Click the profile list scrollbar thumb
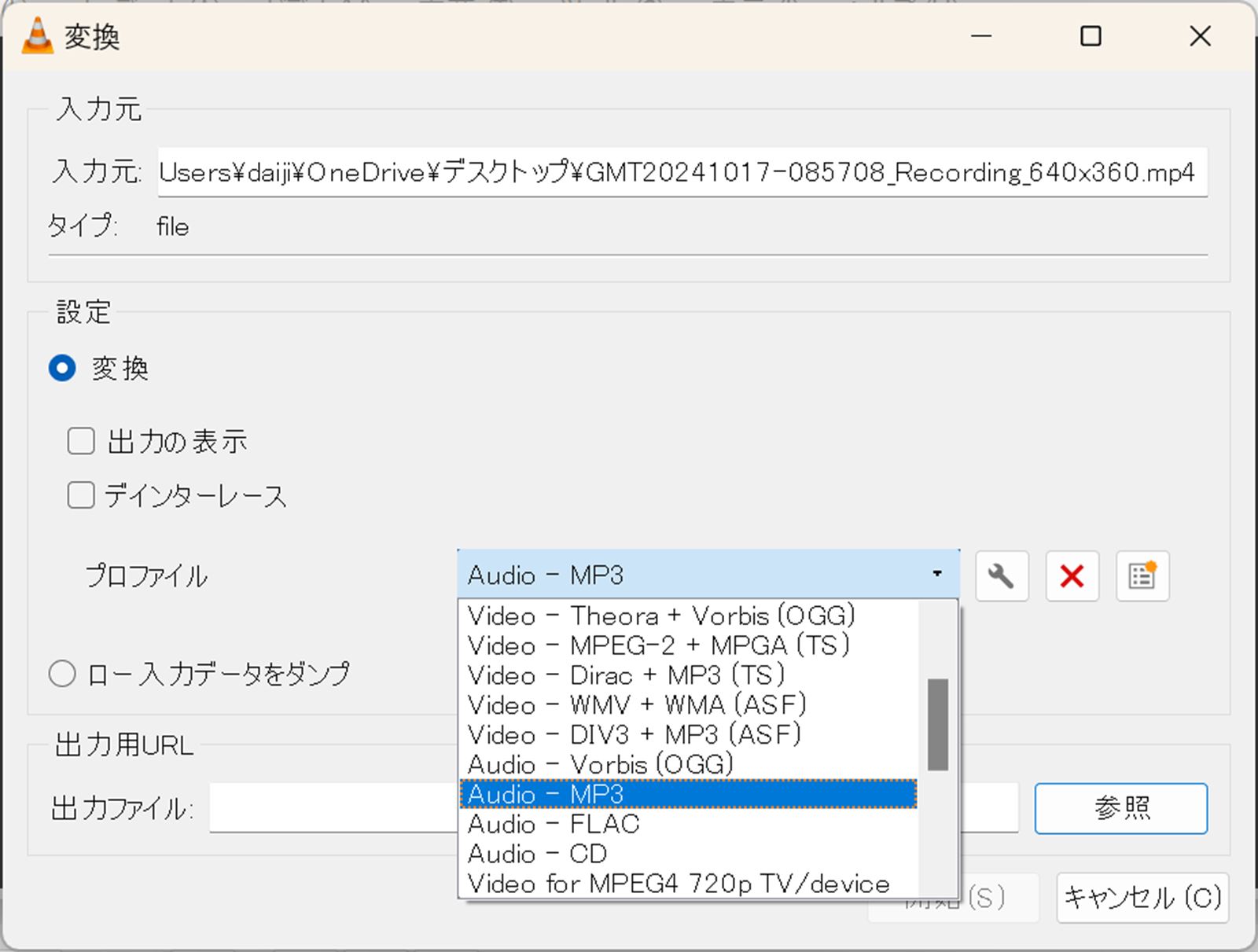This screenshot has width=1258, height=952. [x=938, y=725]
